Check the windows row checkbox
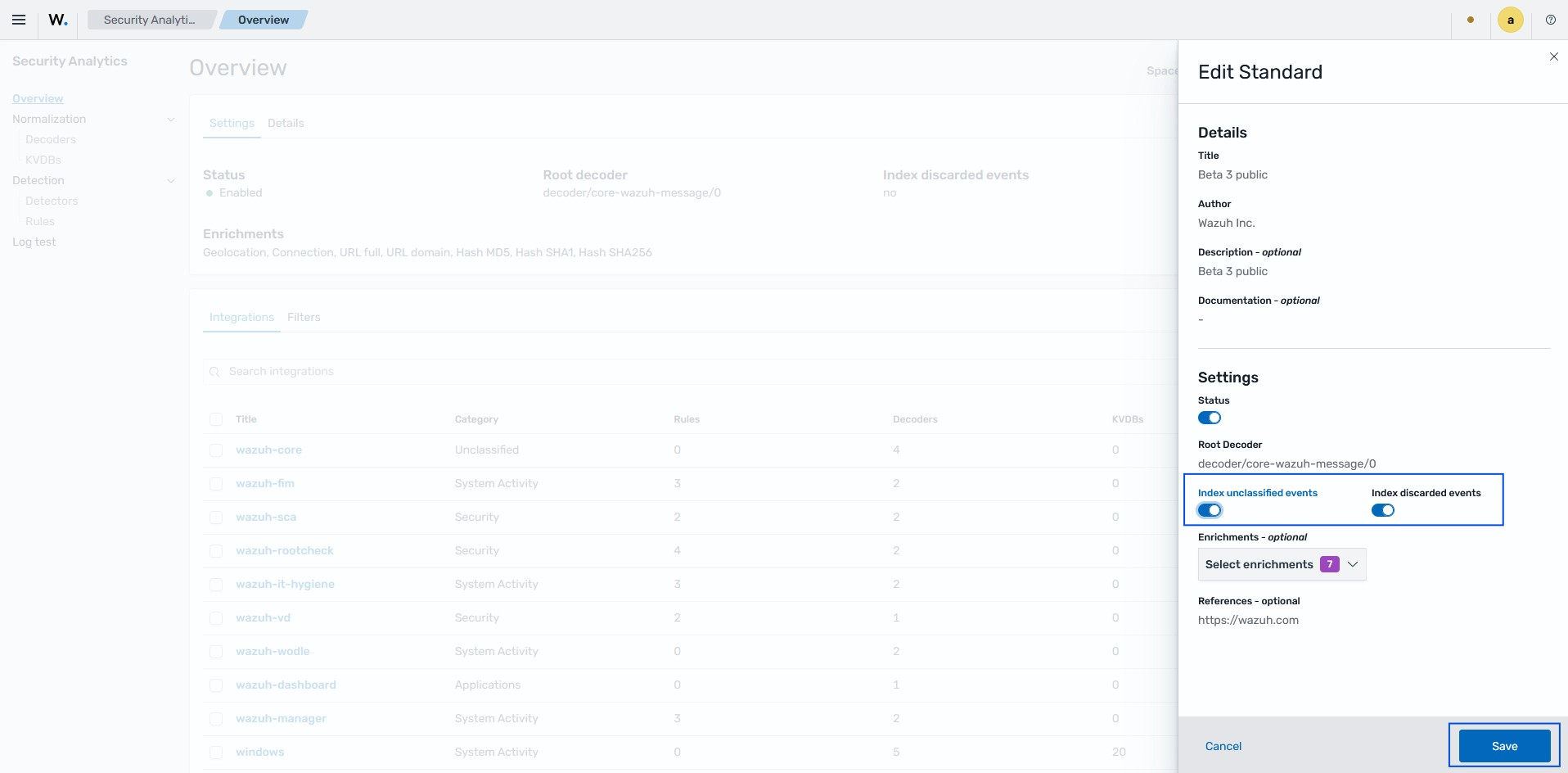This screenshot has height=773, width=1568. click(x=216, y=753)
